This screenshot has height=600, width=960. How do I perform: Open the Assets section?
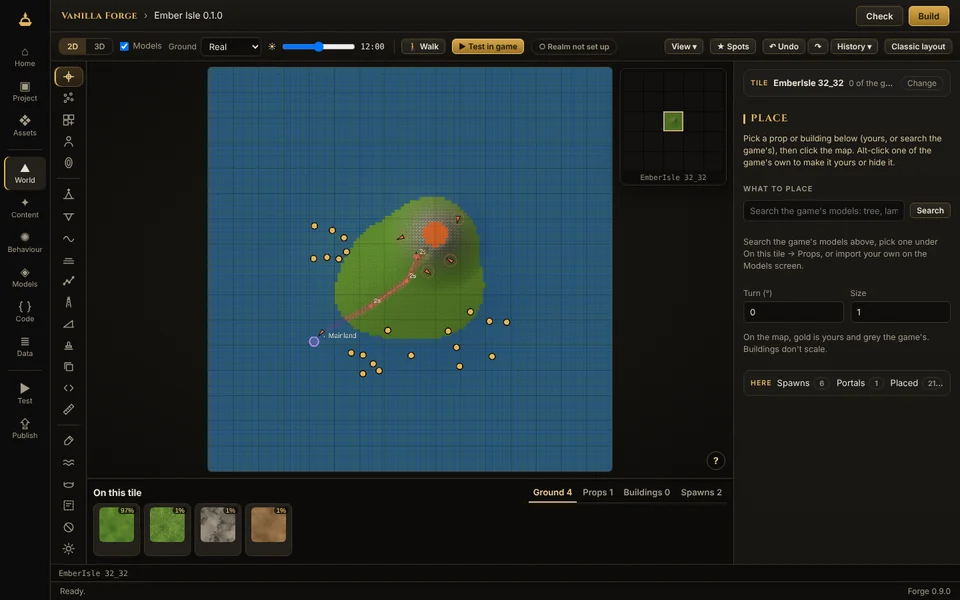[25, 126]
